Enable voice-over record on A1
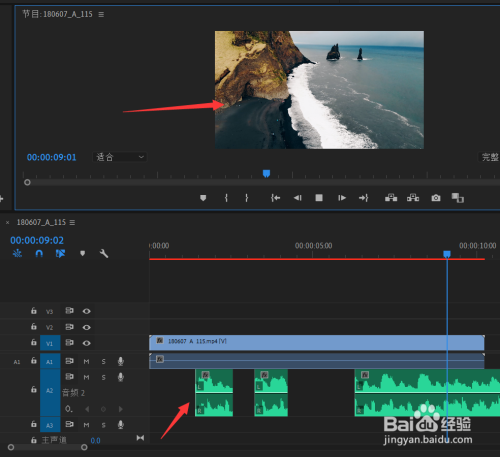This screenshot has width=500, height=457. pos(121,361)
